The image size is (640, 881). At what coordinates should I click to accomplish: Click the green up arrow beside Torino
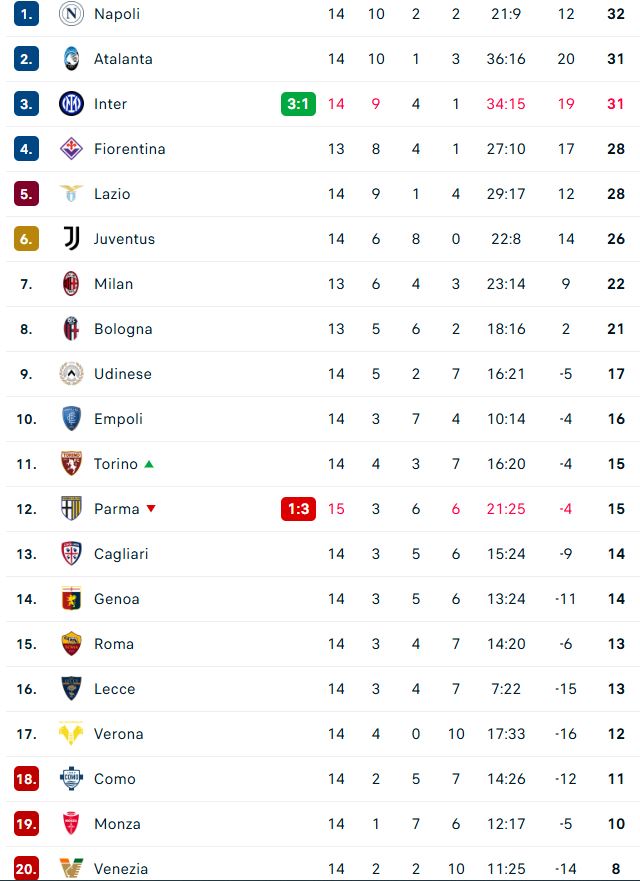point(149,464)
